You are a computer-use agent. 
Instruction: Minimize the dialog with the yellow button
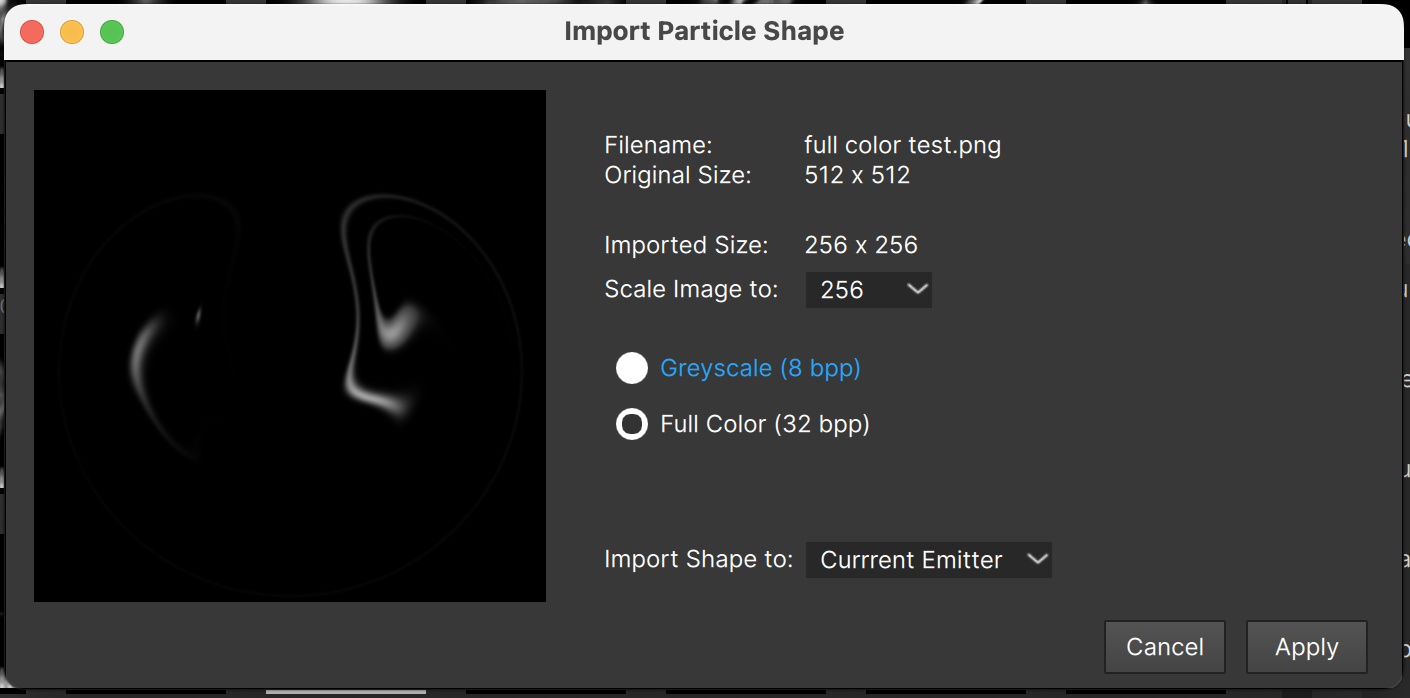click(72, 32)
